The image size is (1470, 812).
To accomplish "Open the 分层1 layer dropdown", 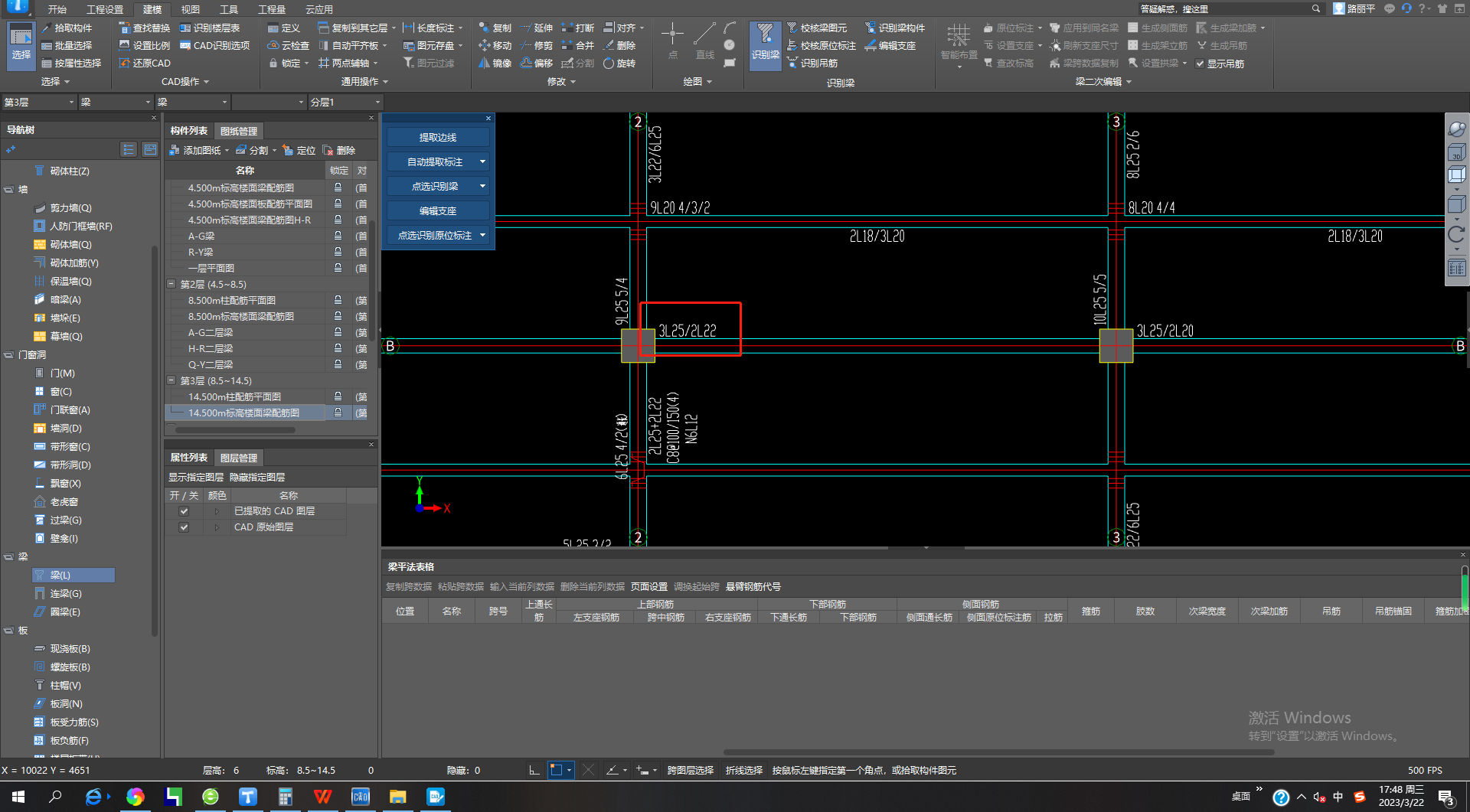I will click(345, 102).
